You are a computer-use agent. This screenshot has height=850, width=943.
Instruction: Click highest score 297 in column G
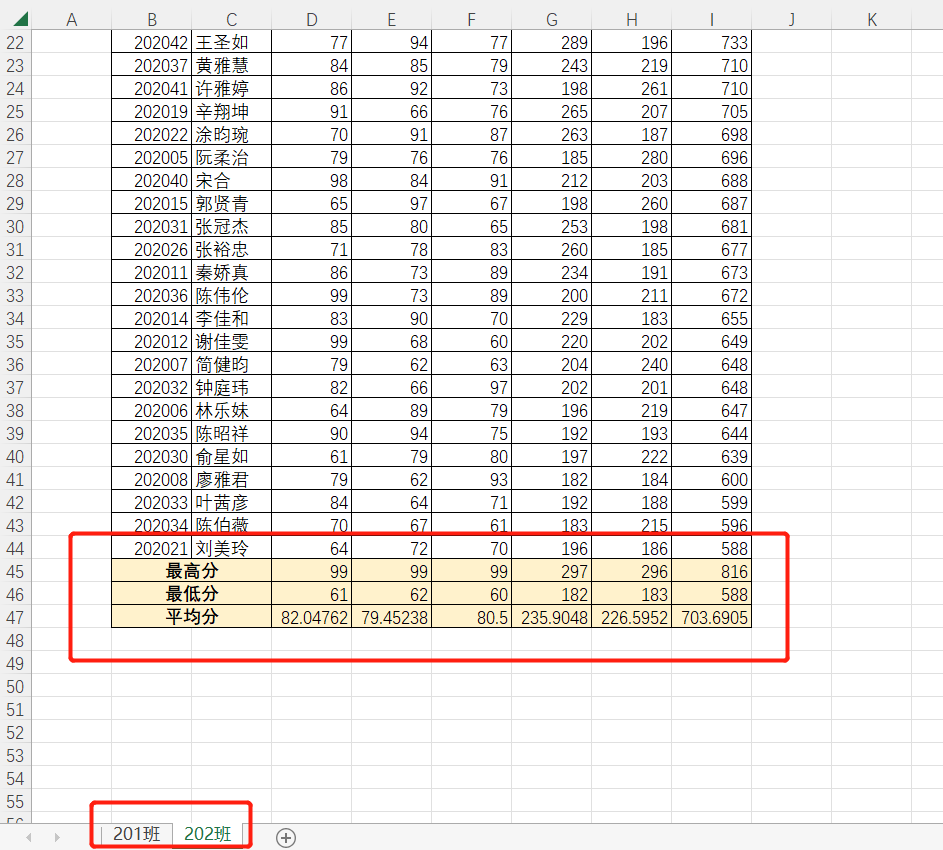point(551,571)
